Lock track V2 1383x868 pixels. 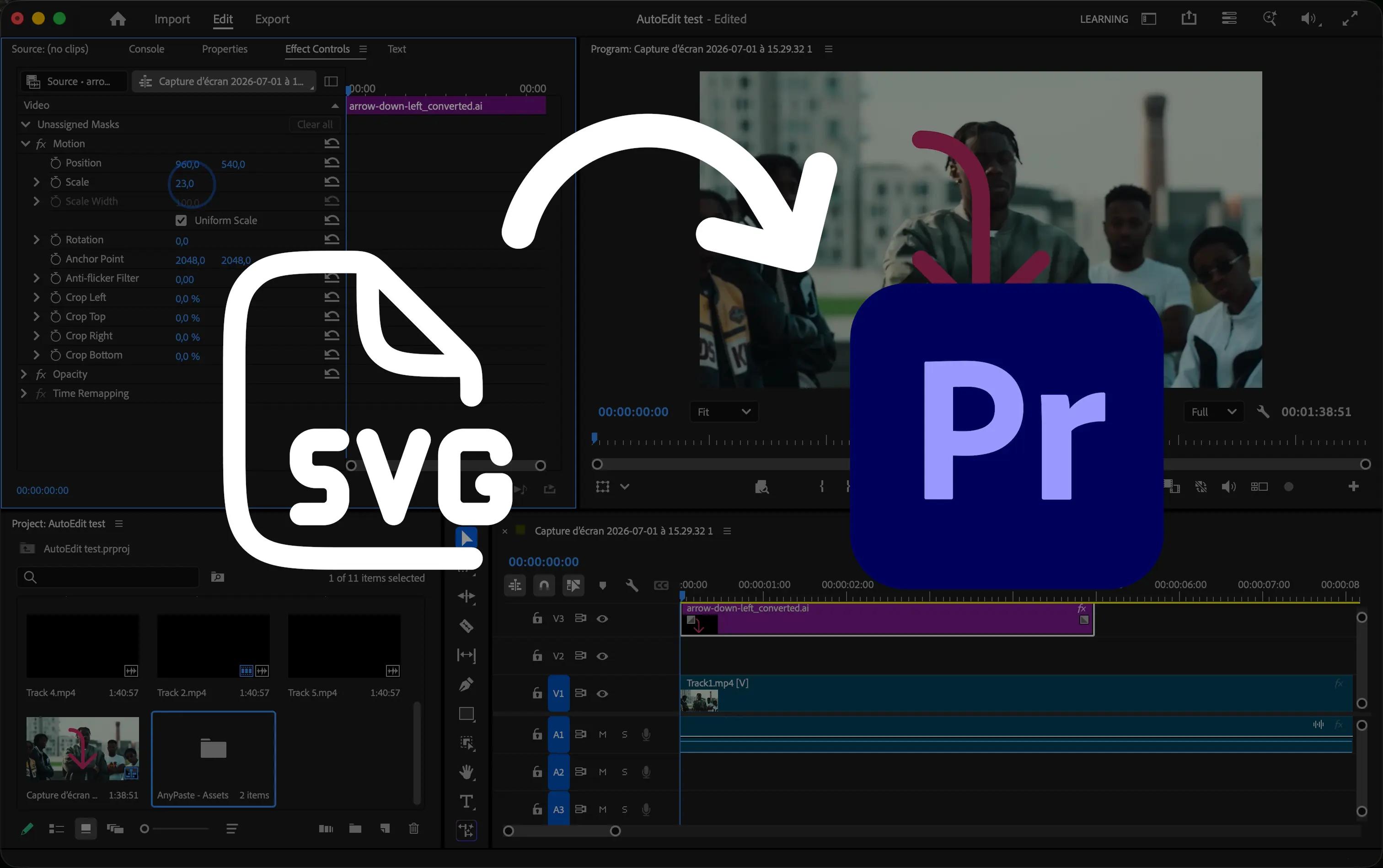[537, 656]
